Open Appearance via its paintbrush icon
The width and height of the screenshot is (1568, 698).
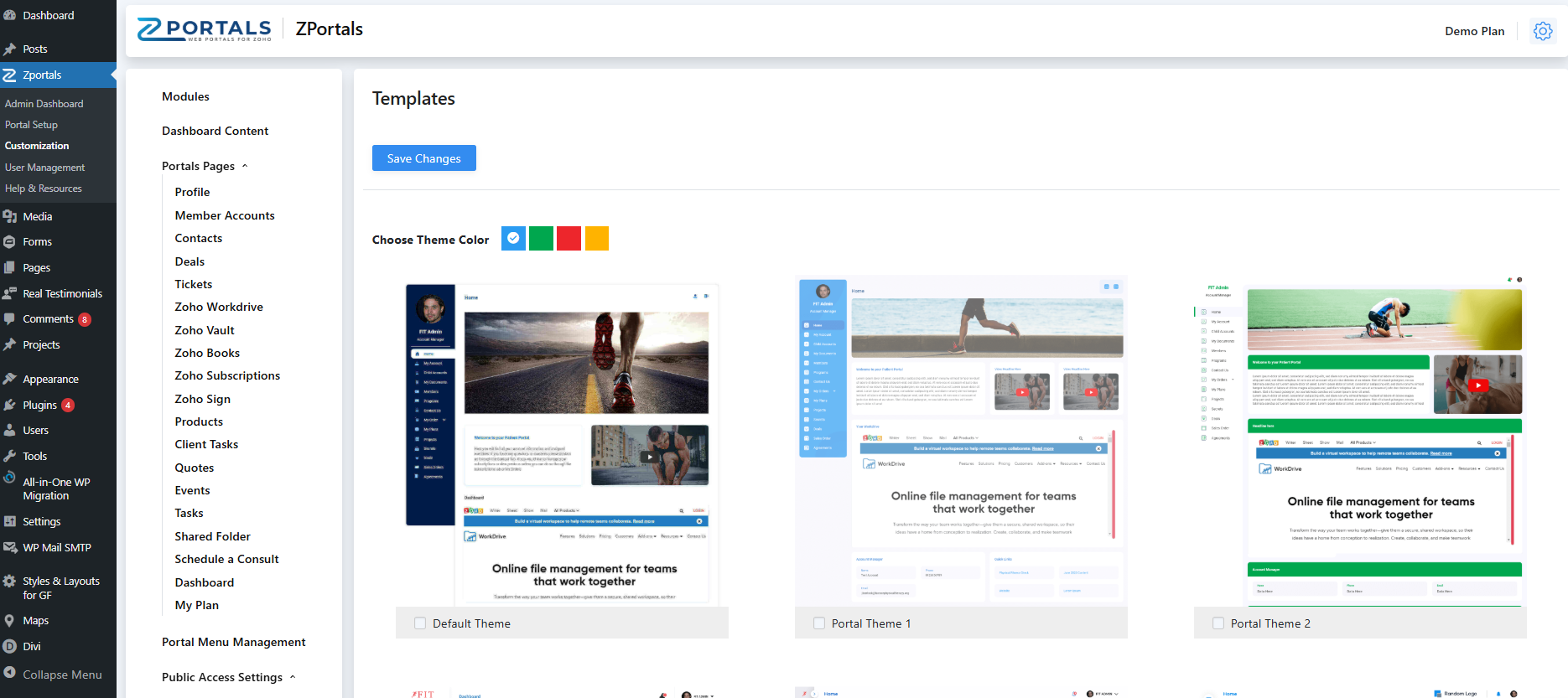tap(10, 379)
